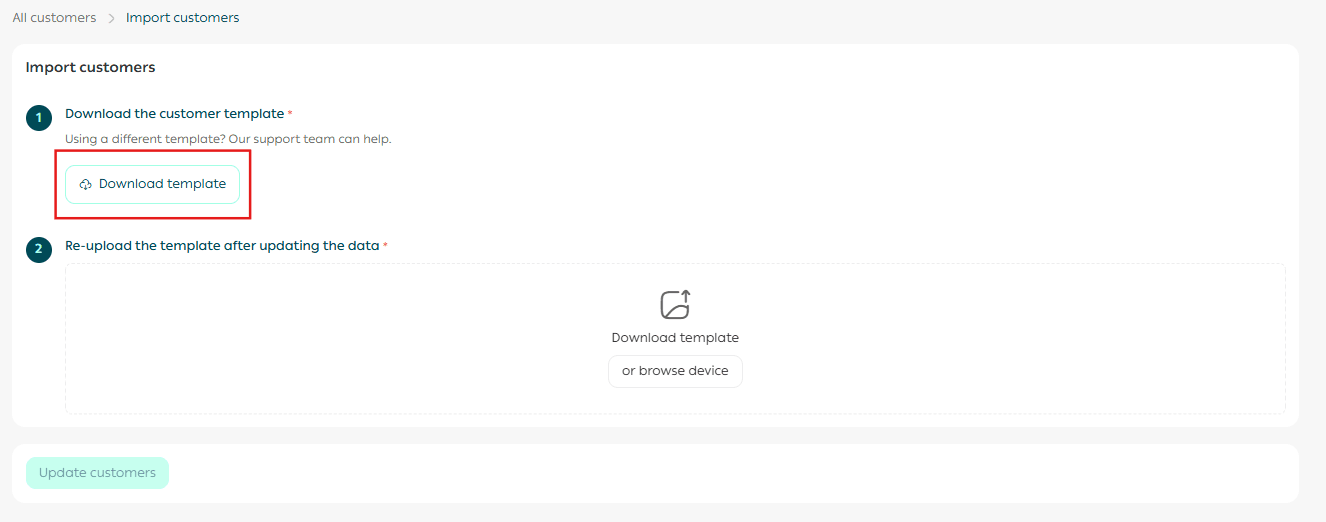Download the customer template file
1326x522 pixels.
coord(152,184)
